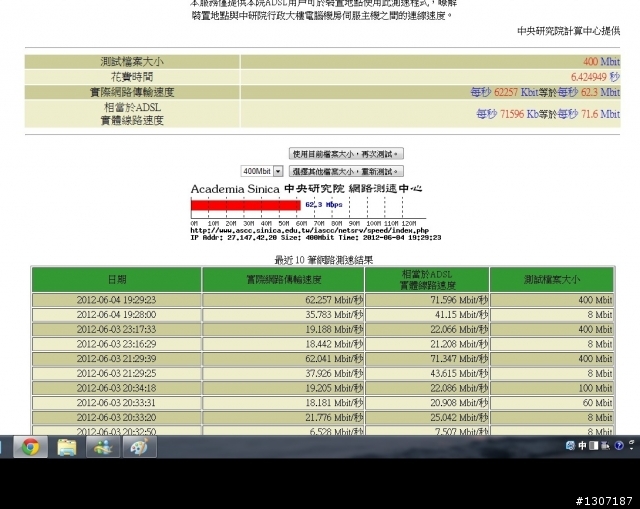The width and height of the screenshot is (640, 509).
Task: Open the language bar help icon
Action: pos(619,445)
